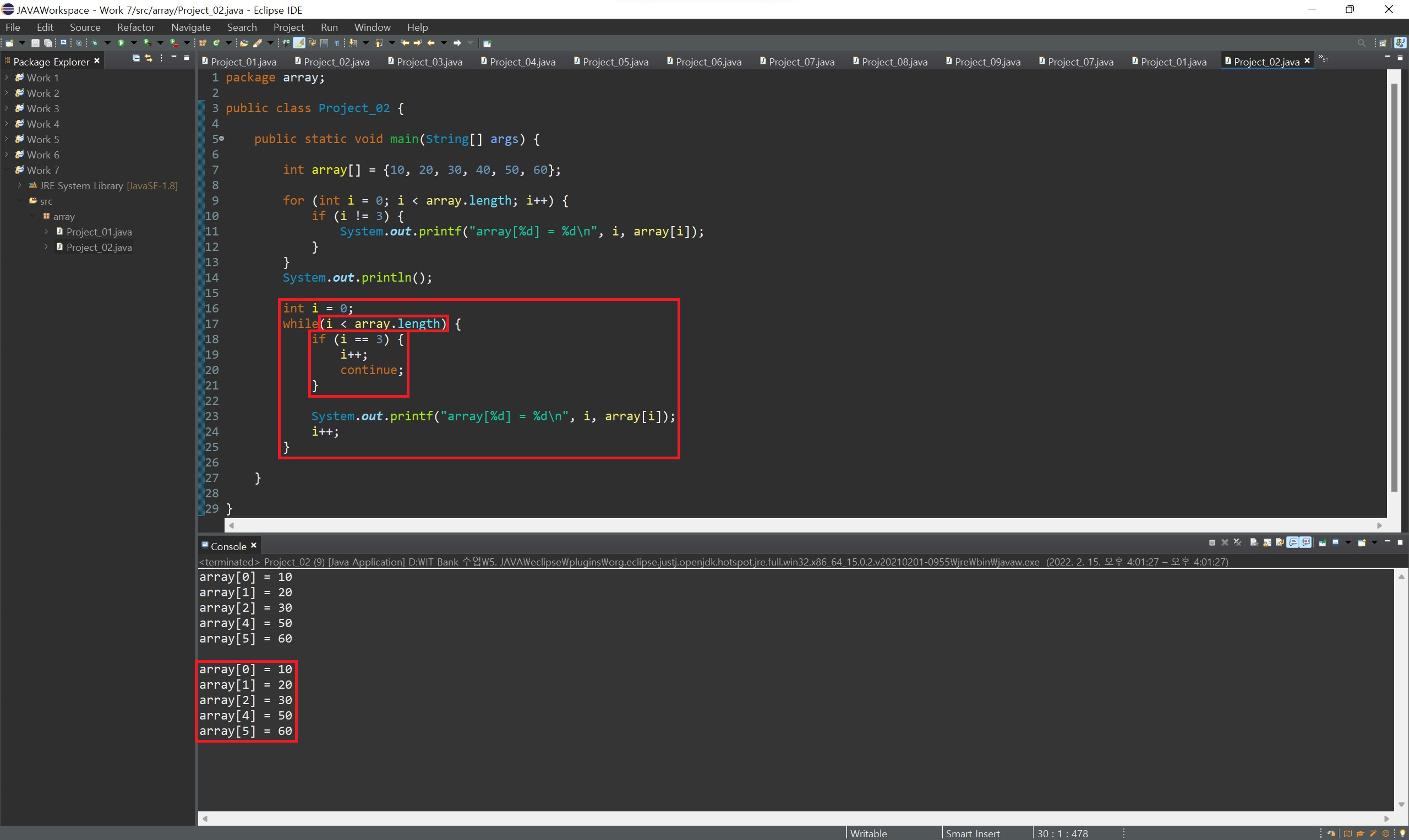
Task: Close the Console view tab
Action: (x=254, y=546)
